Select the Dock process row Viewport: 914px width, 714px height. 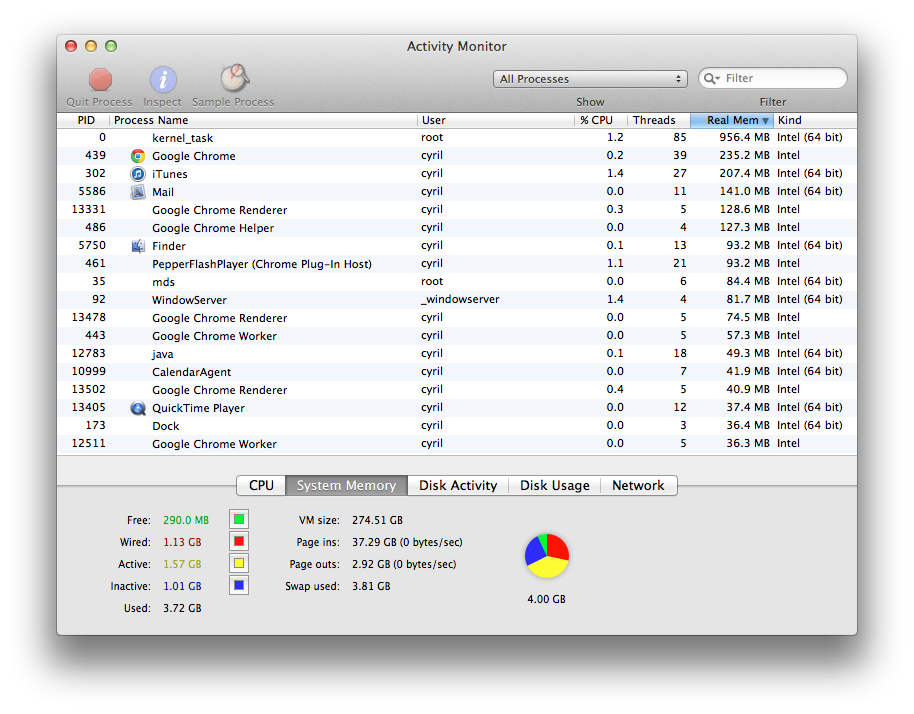(457, 425)
